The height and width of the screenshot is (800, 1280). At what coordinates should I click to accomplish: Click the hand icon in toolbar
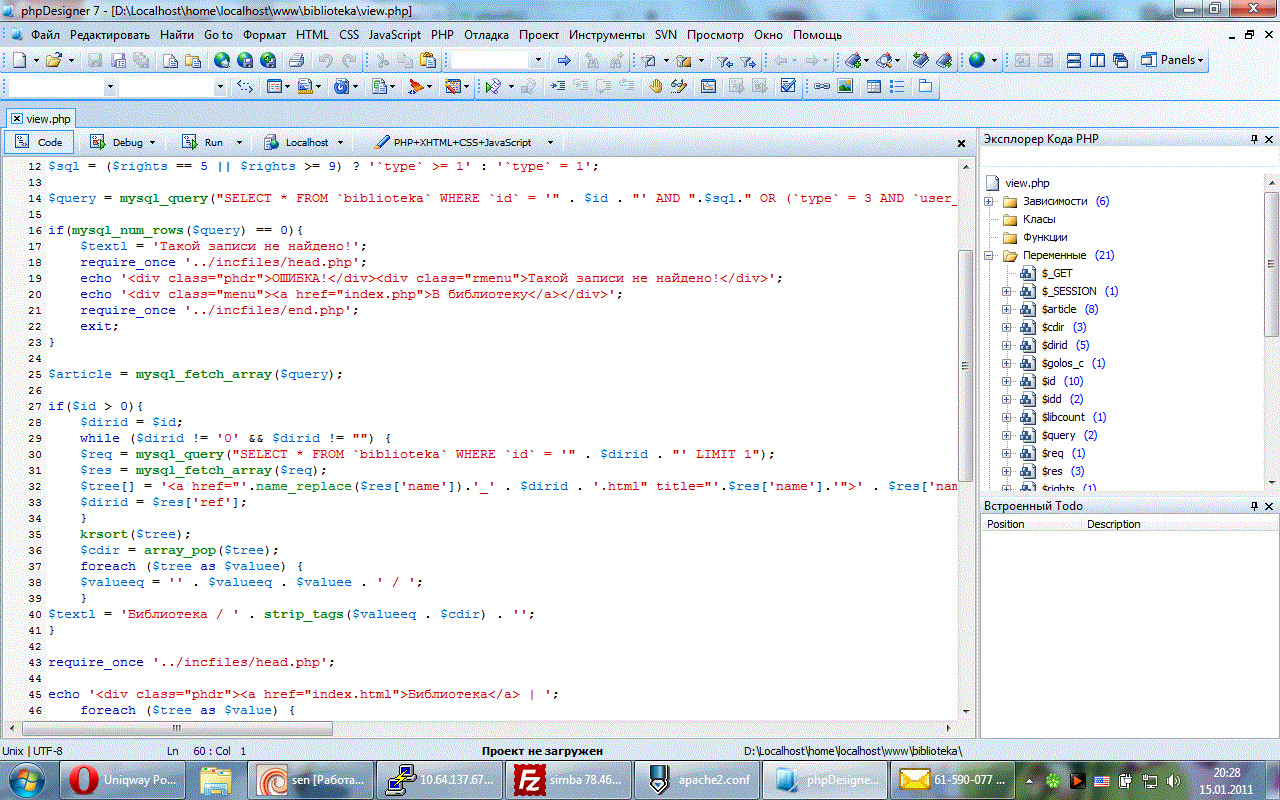point(656,87)
